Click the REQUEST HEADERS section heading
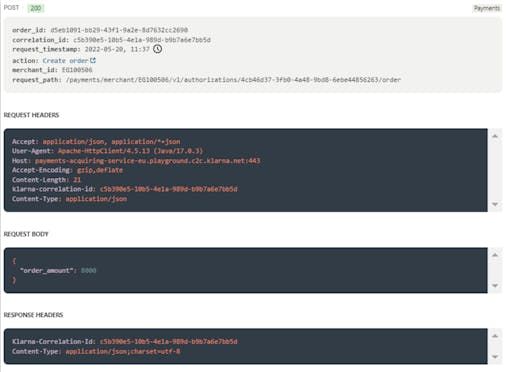 point(31,115)
